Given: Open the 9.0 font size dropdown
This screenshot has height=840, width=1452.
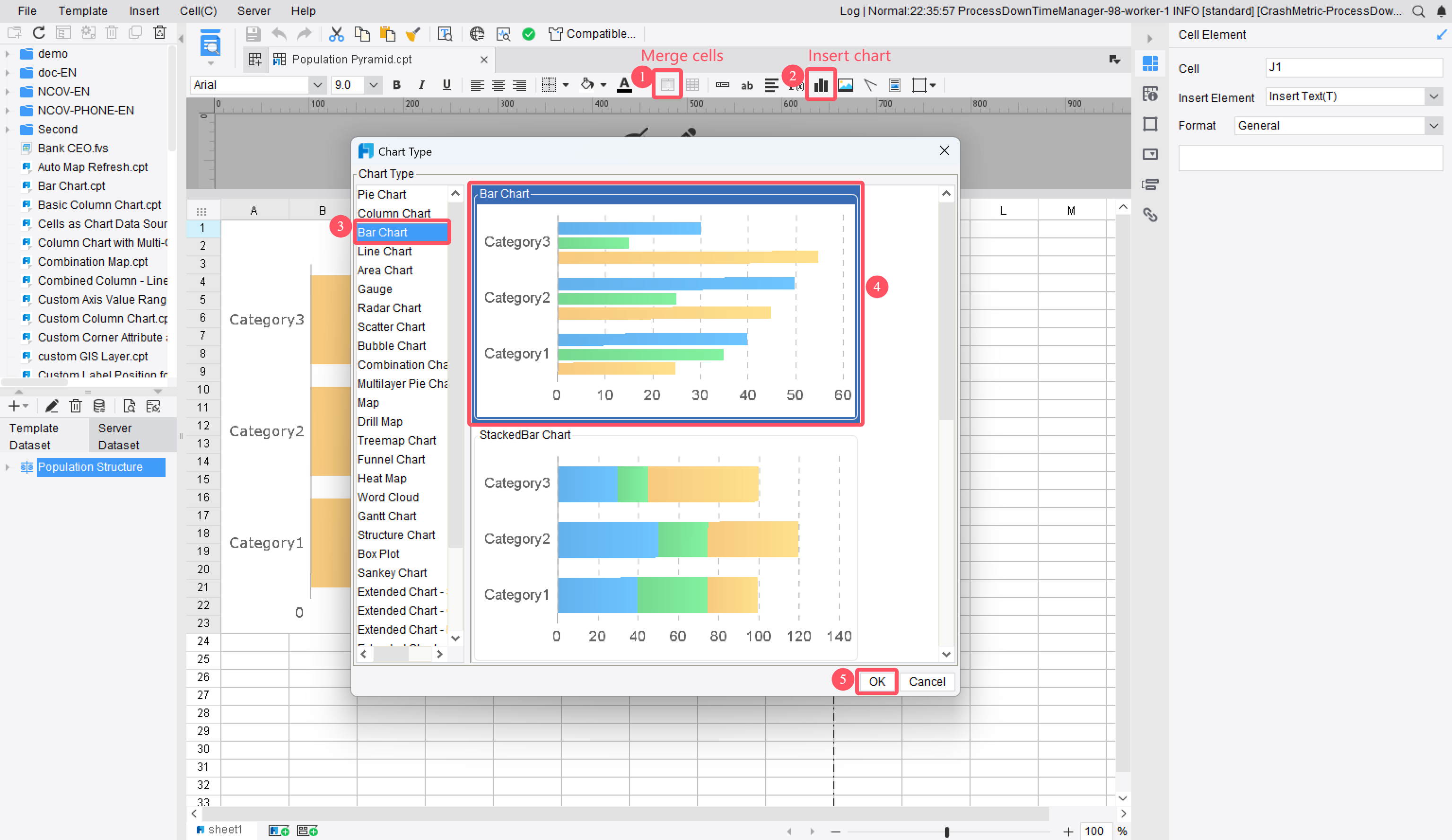Looking at the screenshot, I should (373, 85).
